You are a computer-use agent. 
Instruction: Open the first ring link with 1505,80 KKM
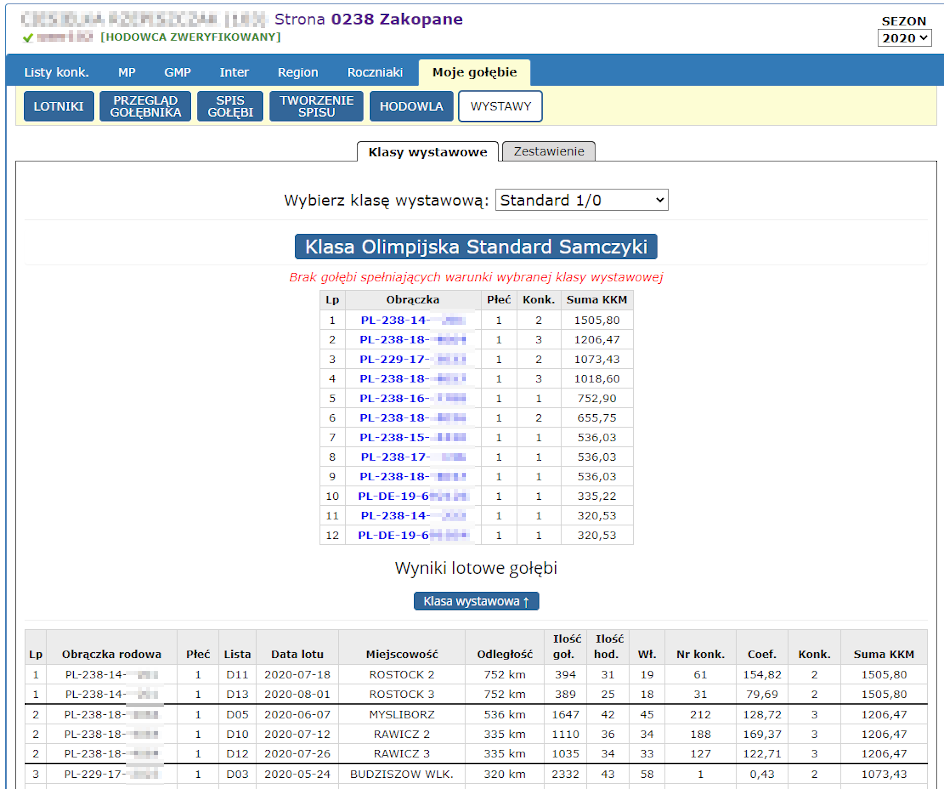point(412,321)
